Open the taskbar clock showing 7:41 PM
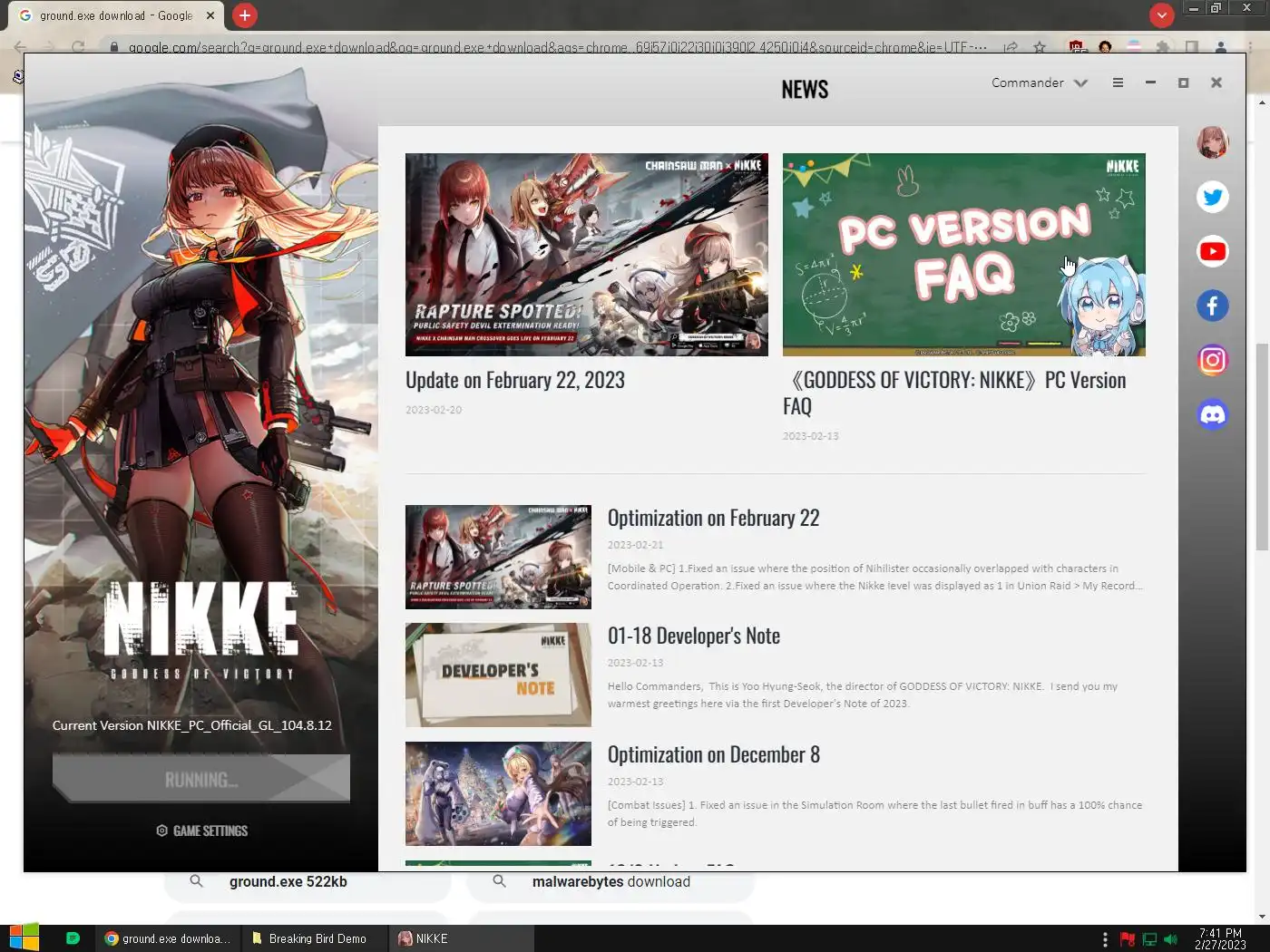 (1220, 938)
